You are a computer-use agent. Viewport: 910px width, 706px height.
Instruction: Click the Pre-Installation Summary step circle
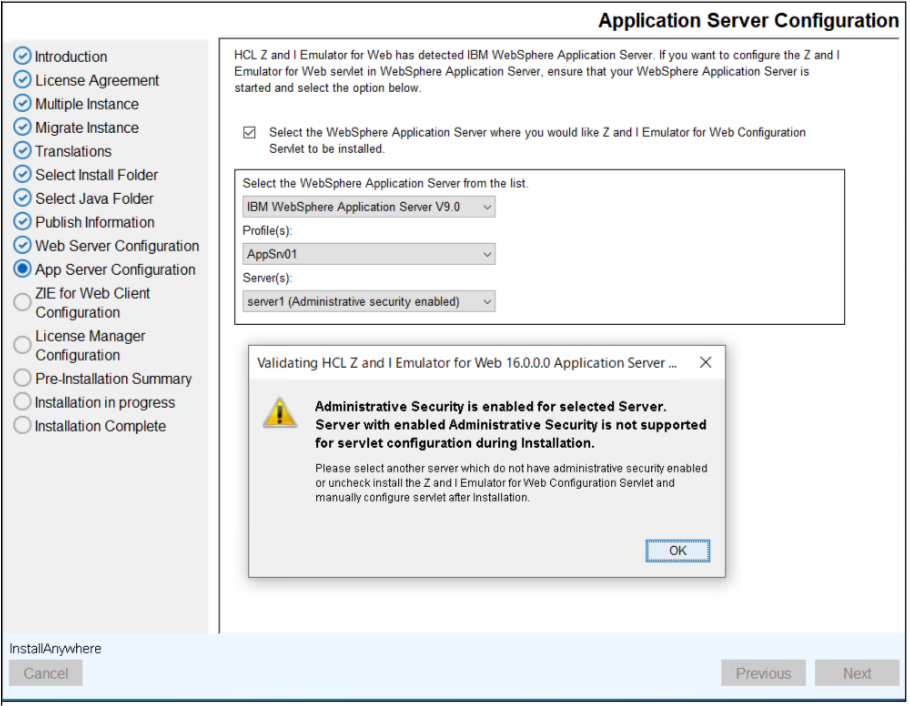pyautogui.click(x=22, y=378)
